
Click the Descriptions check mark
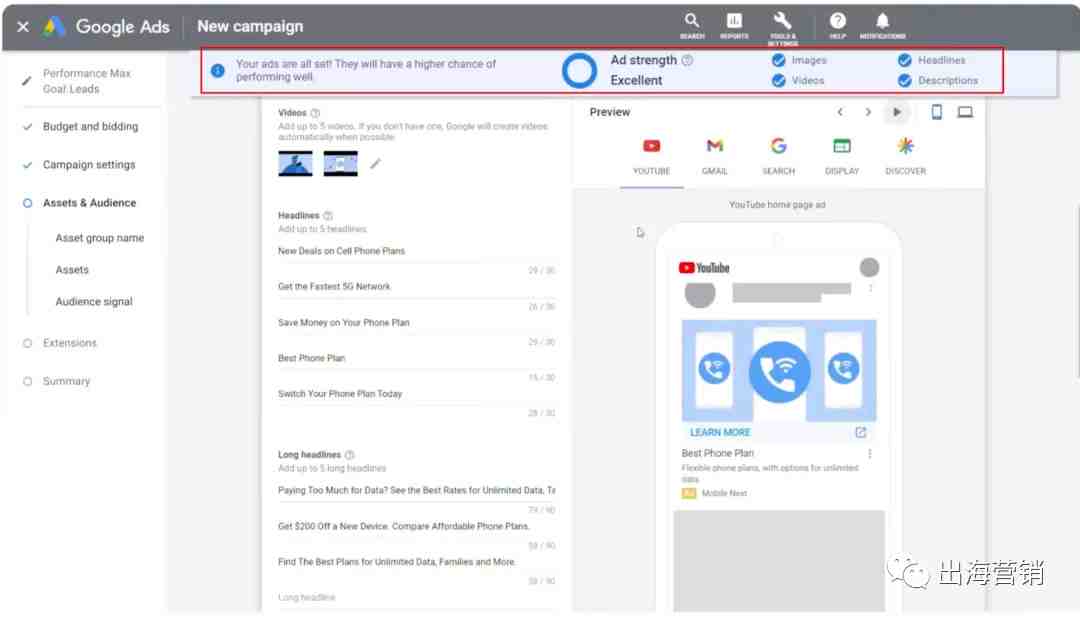904,81
